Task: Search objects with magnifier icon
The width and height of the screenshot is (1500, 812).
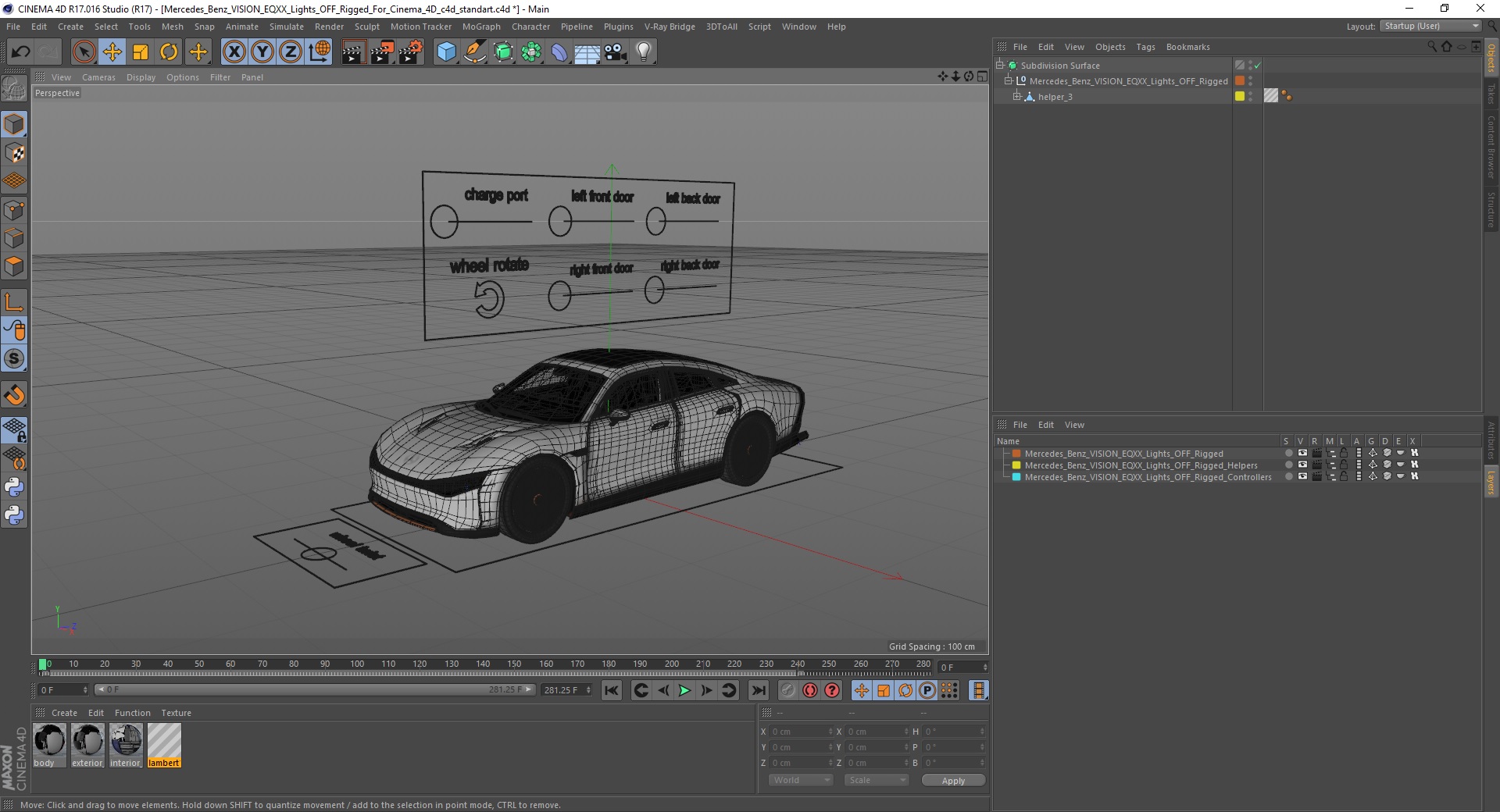Action: [1432, 47]
